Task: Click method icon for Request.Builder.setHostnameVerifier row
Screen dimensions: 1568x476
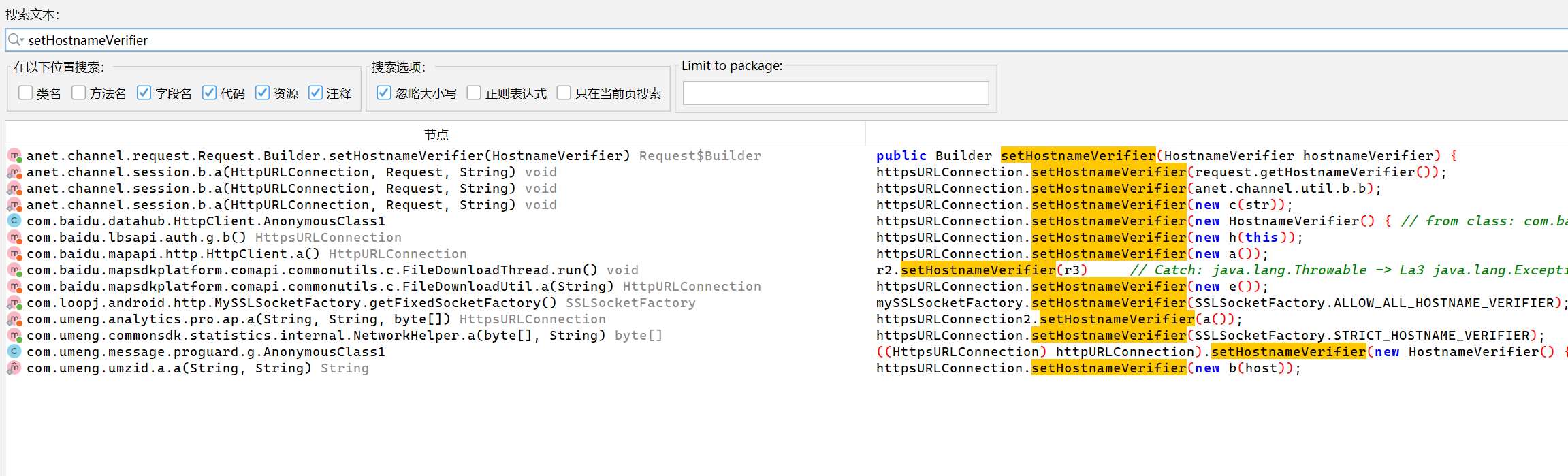Action: coord(14,156)
